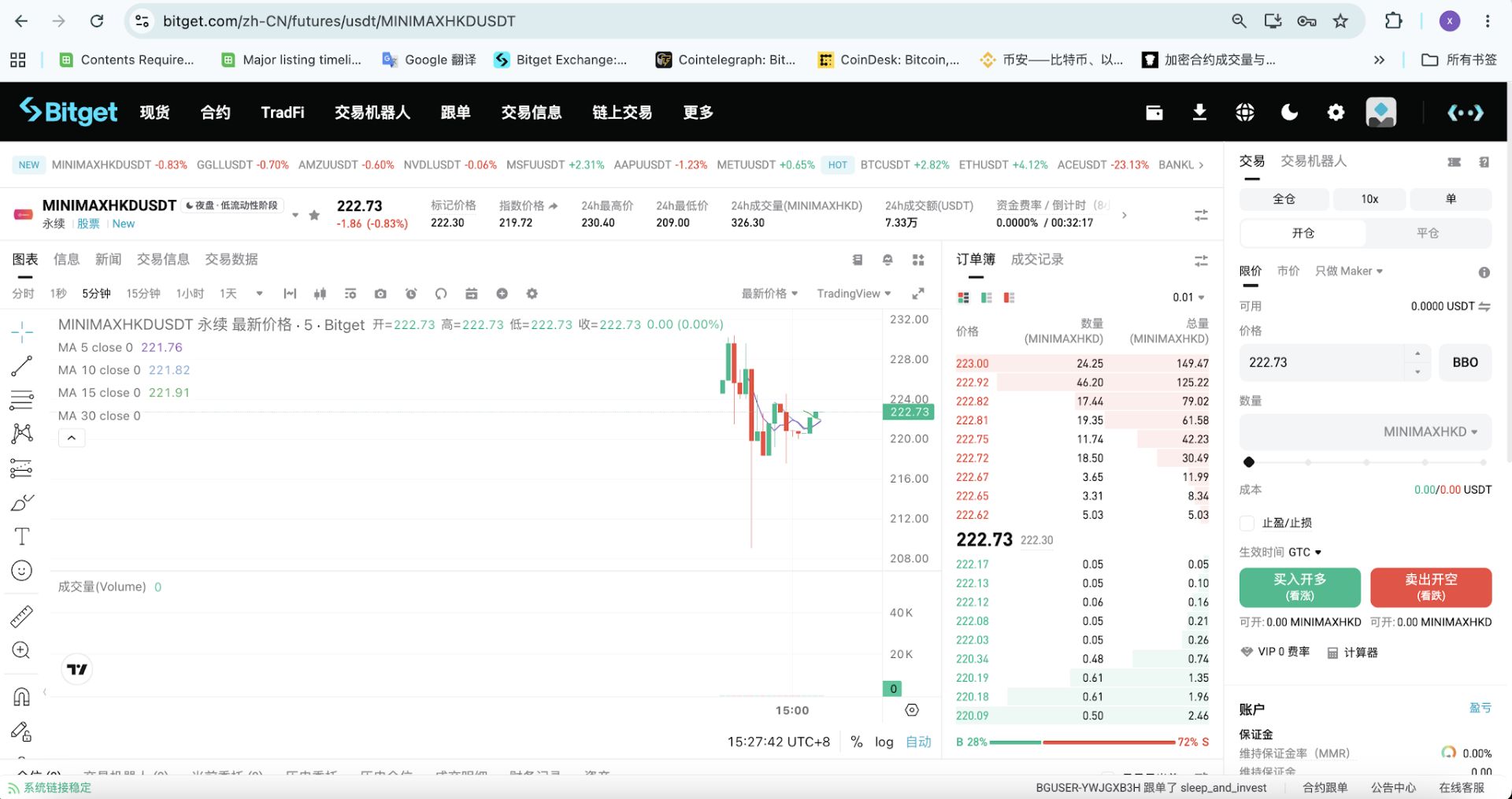Change leverage via the 10x button

tap(1370, 199)
